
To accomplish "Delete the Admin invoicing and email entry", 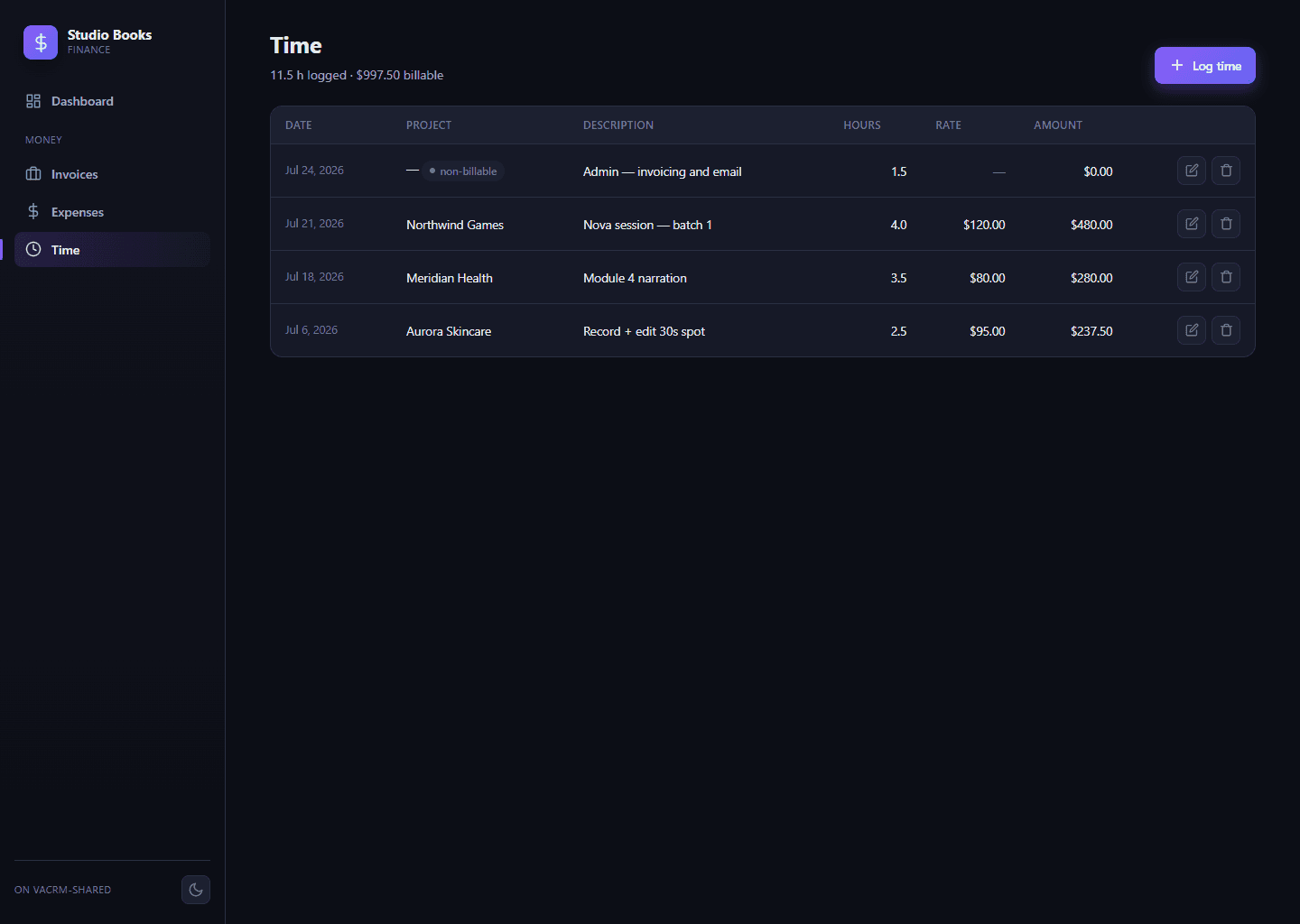I will click(x=1226, y=171).
